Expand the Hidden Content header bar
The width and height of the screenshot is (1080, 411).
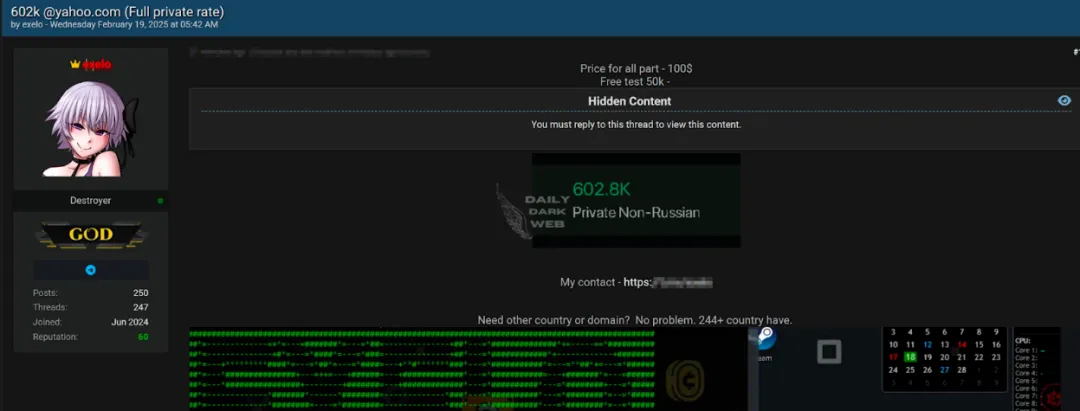[629, 101]
